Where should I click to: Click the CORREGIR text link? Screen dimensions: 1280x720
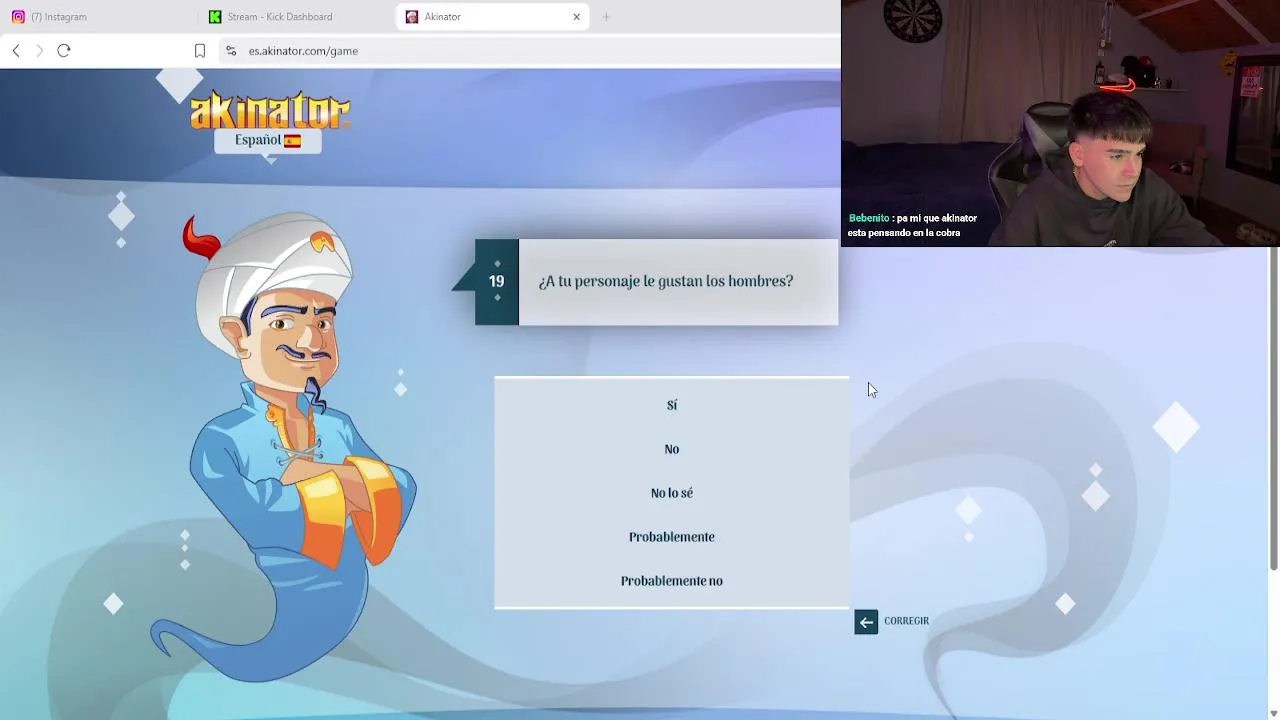point(906,621)
